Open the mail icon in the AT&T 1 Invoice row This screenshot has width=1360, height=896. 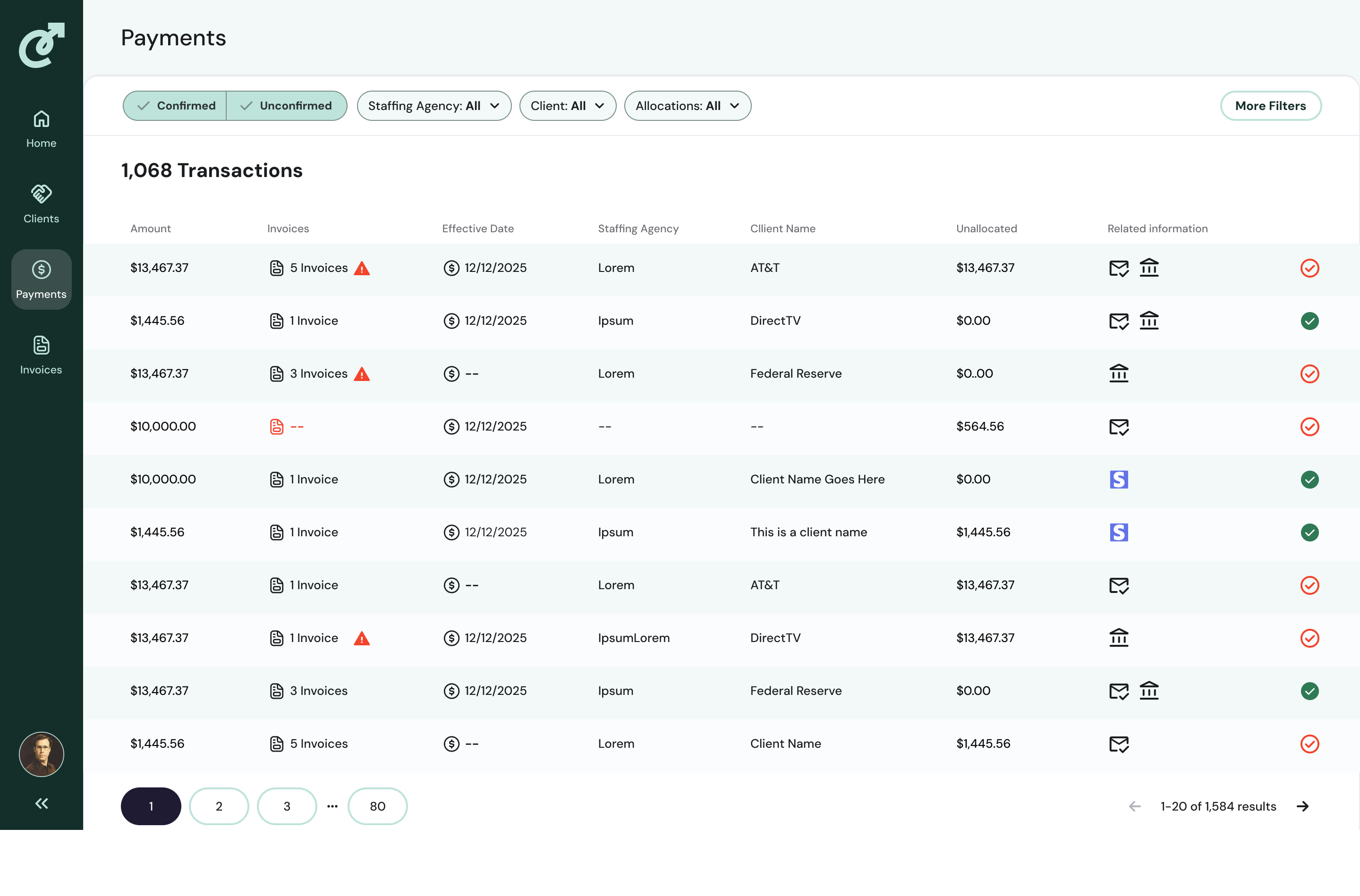click(x=1118, y=586)
